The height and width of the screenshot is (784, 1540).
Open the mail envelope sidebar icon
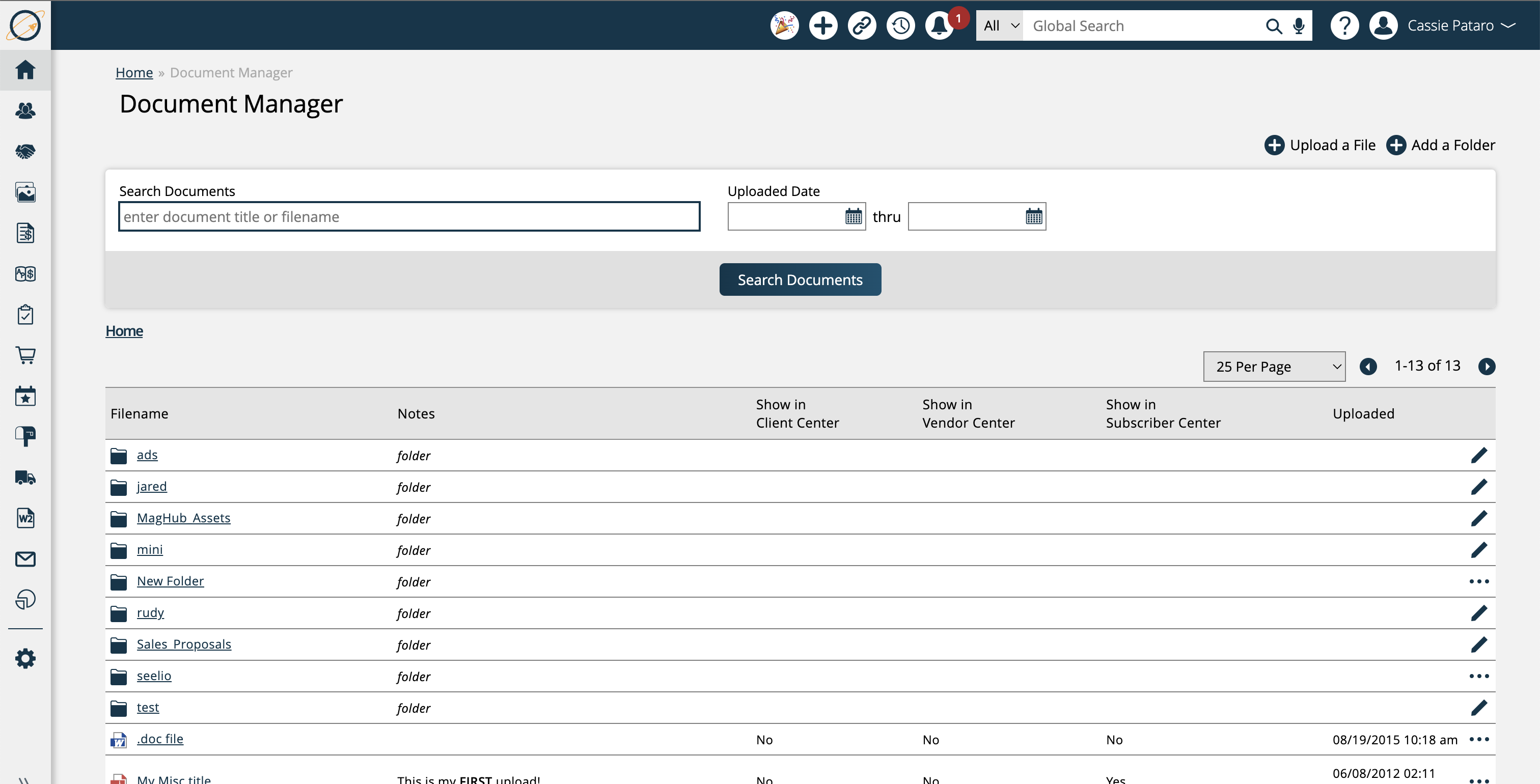pos(25,558)
